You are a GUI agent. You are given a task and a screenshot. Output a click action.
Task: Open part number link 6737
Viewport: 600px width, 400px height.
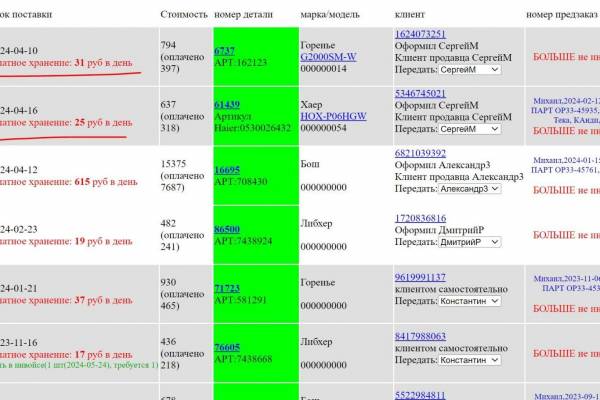point(224,51)
